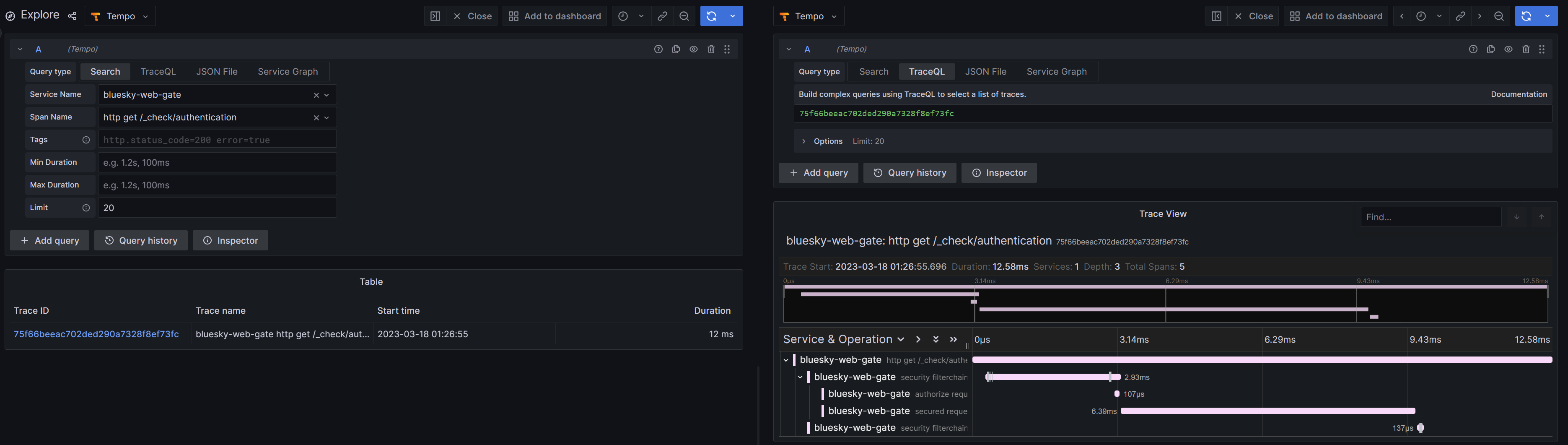
Task: Select JSON File query type in left pane
Action: (217, 72)
